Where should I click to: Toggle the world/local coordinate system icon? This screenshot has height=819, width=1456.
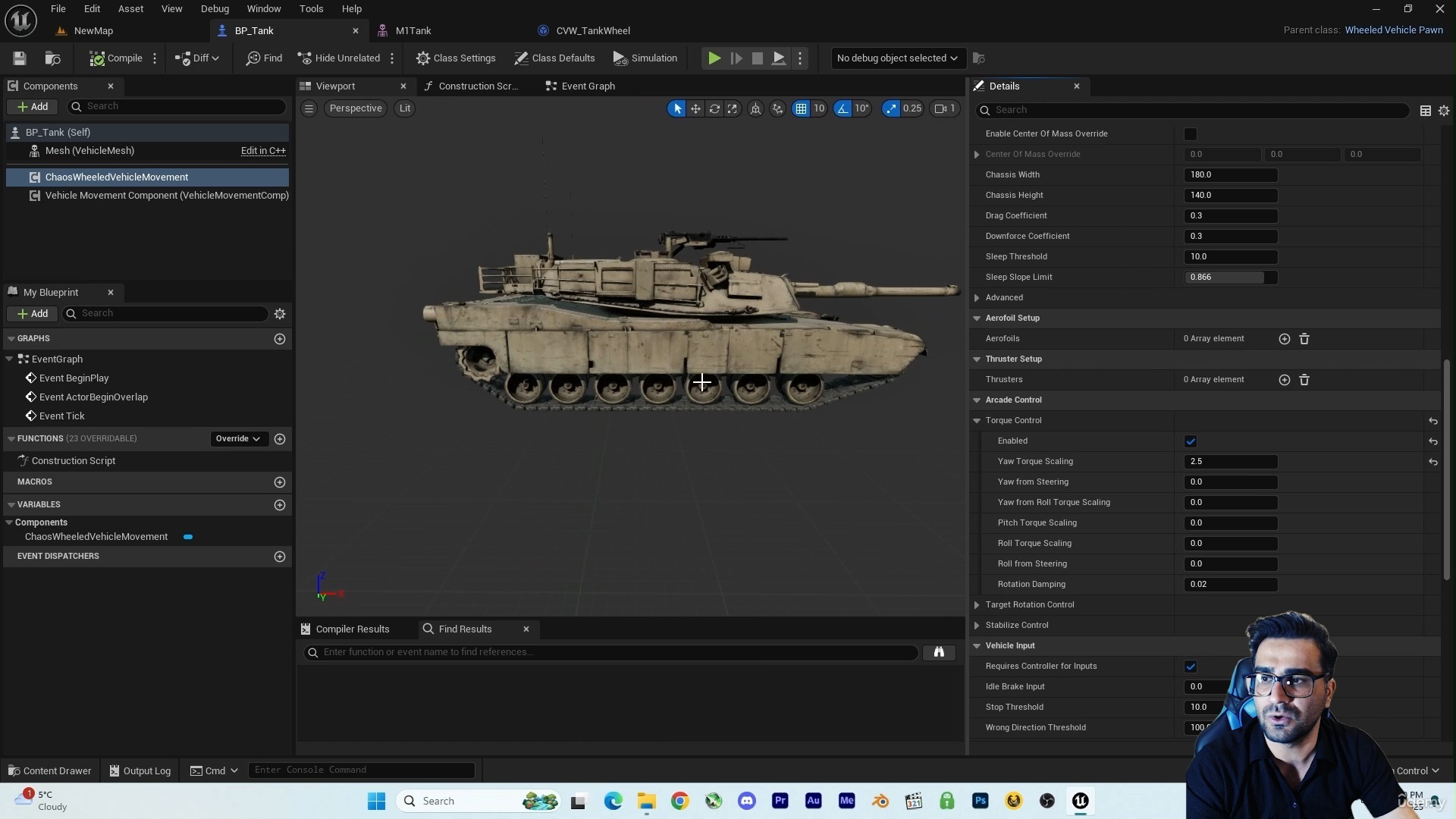(756, 109)
